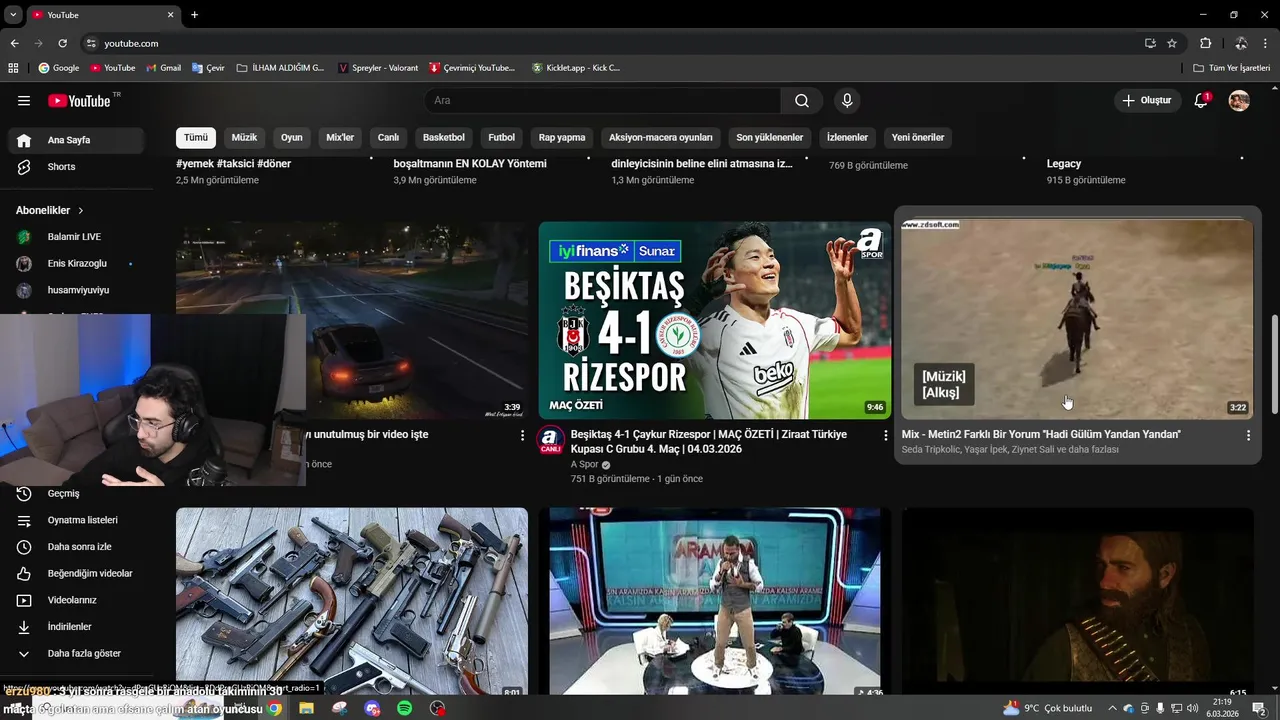Image resolution: width=1280 pixels, height=720 pixels.
Task: Open Balamir LIVE subscription
Action: pos(75,237)
